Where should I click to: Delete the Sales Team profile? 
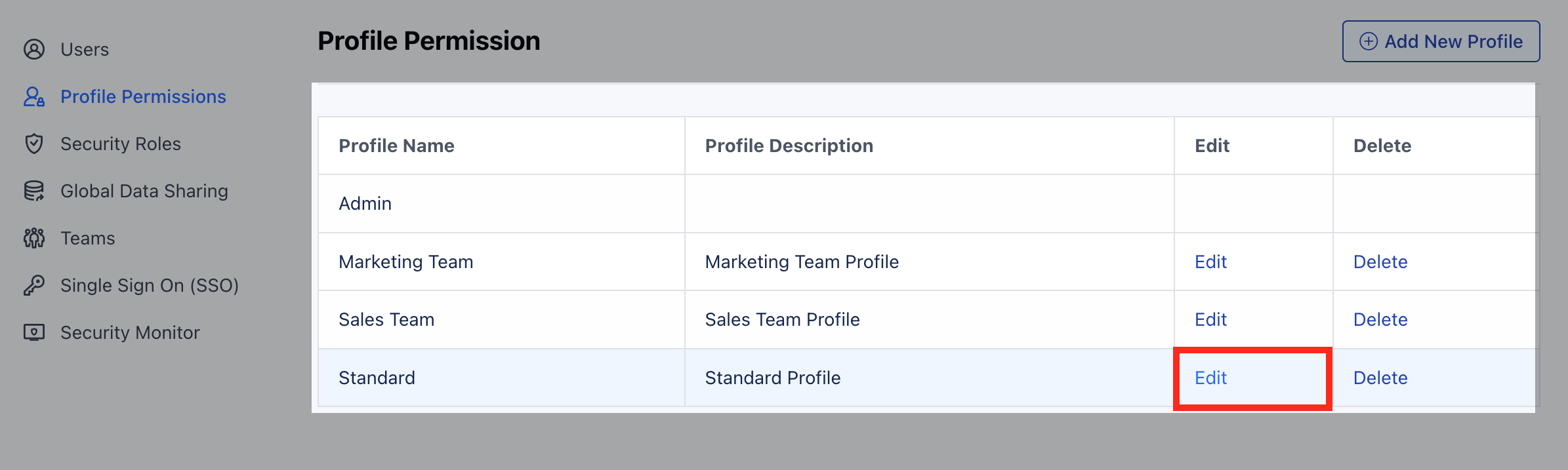(x=1380, y=319)
